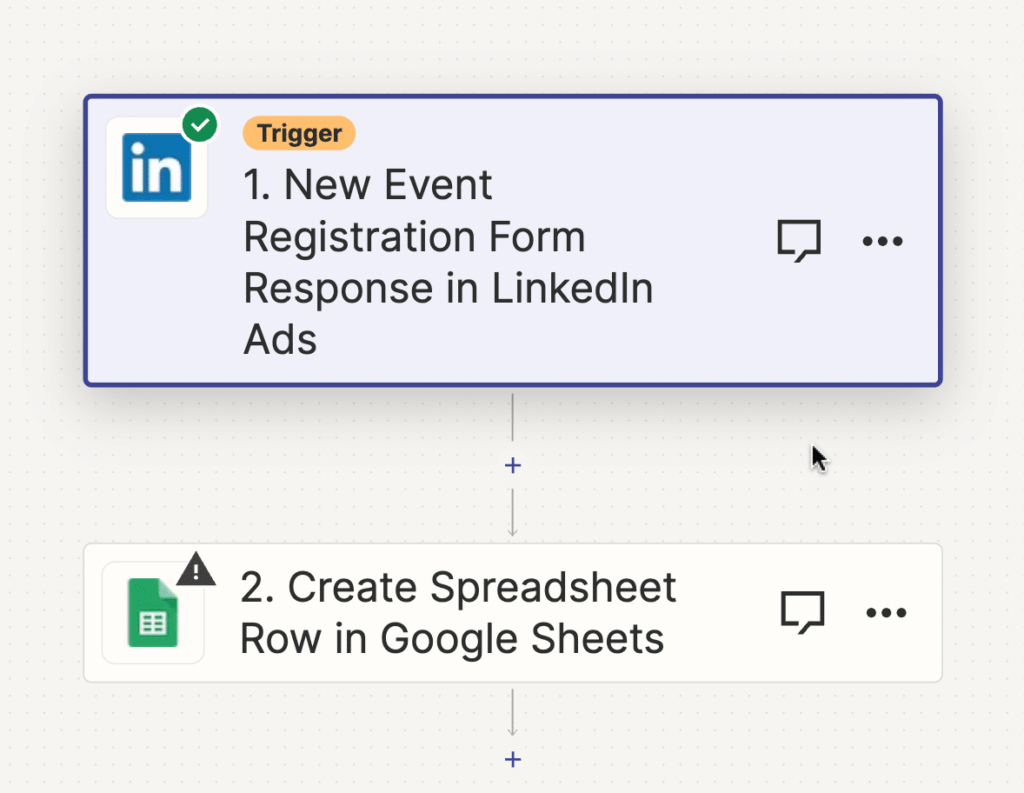Viewport: 1024px width, 793px height.
Task: Open the Create Spreadsheet Row in Google Sheets step
Action: tap(459, 612)
